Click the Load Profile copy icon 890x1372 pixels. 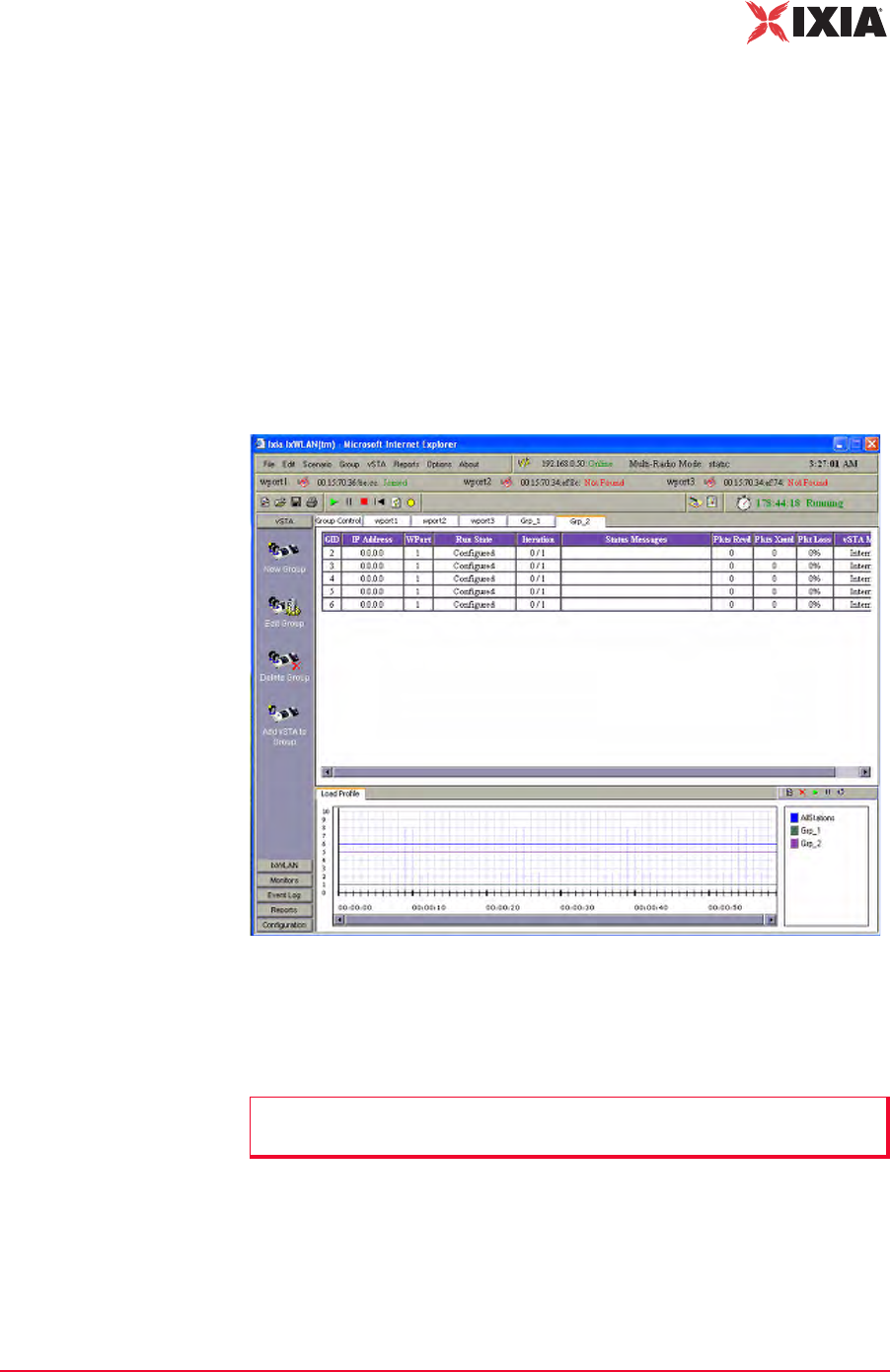789,793
